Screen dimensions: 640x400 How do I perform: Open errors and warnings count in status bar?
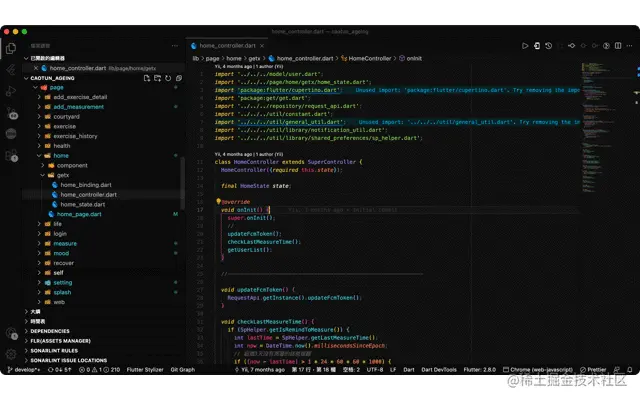point(100,369)
